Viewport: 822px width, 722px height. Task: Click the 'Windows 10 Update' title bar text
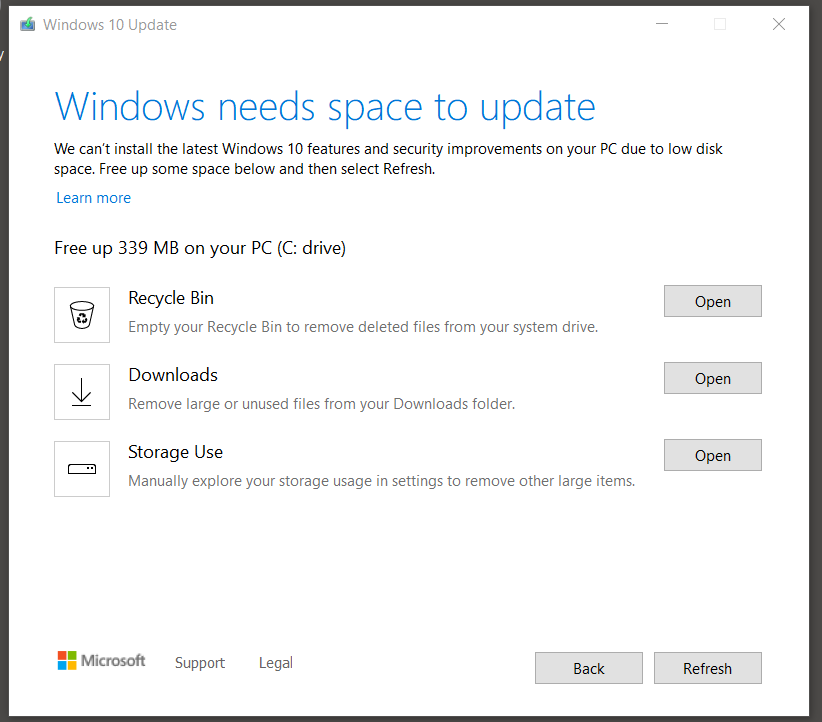click(x=110, y=25)
